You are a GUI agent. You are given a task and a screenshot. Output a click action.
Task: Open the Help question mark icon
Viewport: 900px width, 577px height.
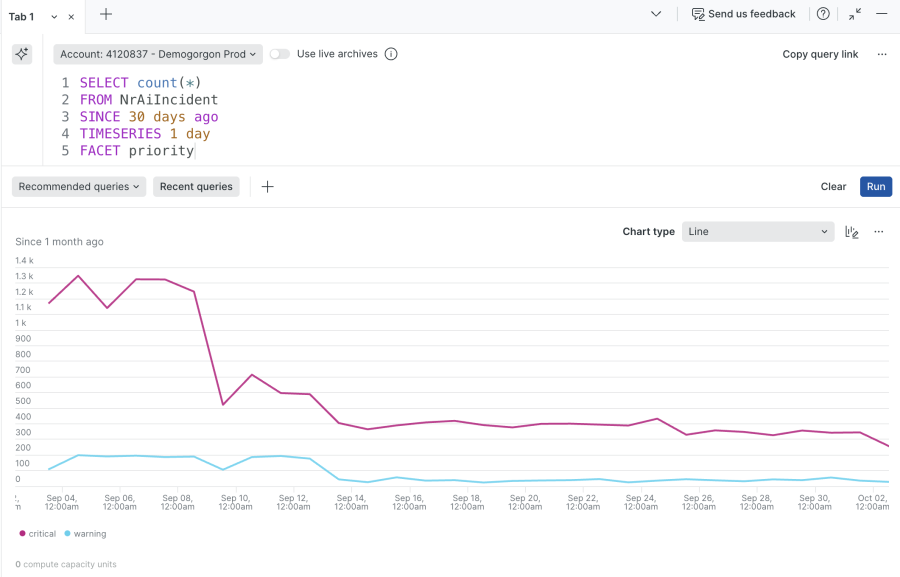(822, 14)
